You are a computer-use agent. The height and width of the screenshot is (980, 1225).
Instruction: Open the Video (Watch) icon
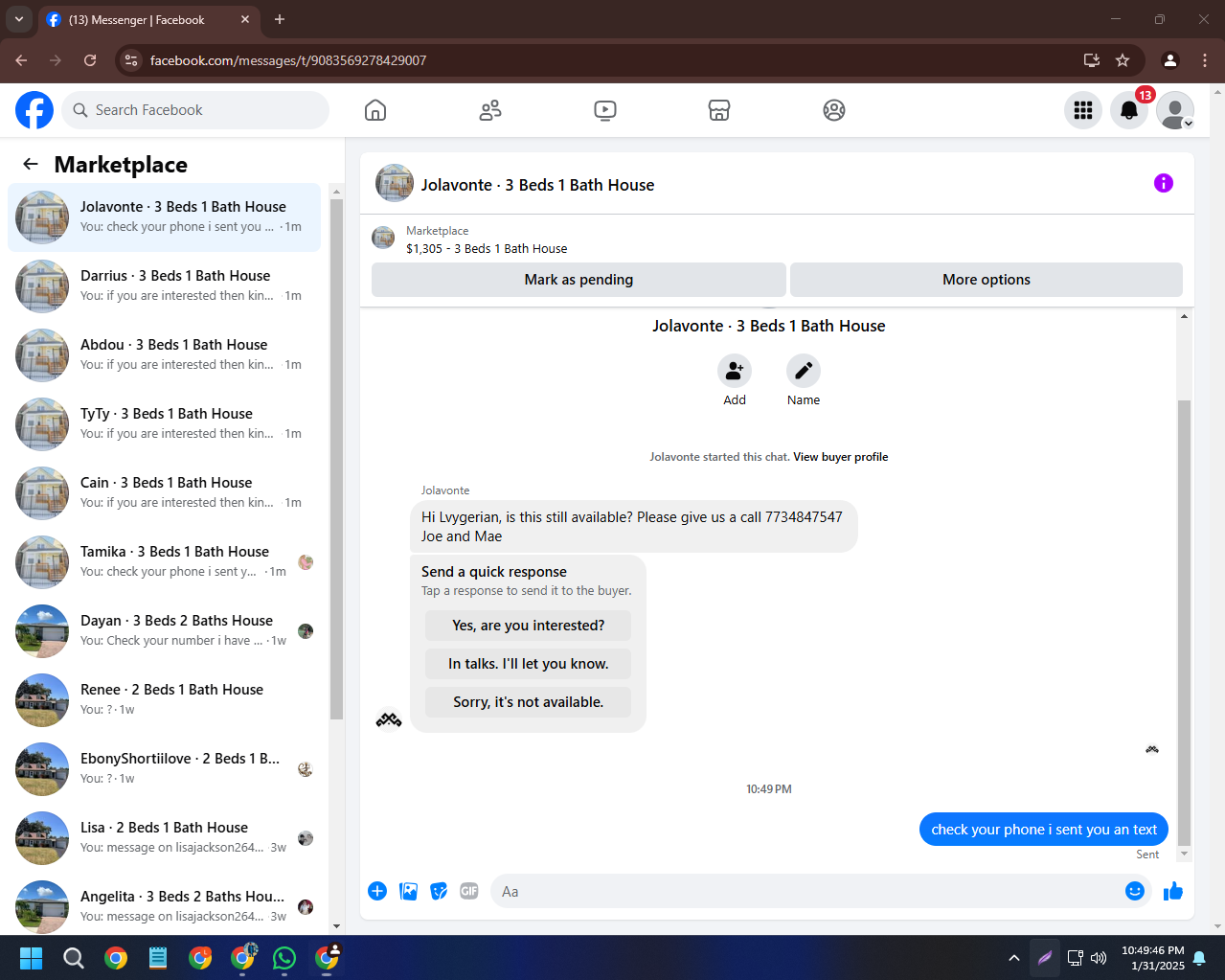point(605,110)
